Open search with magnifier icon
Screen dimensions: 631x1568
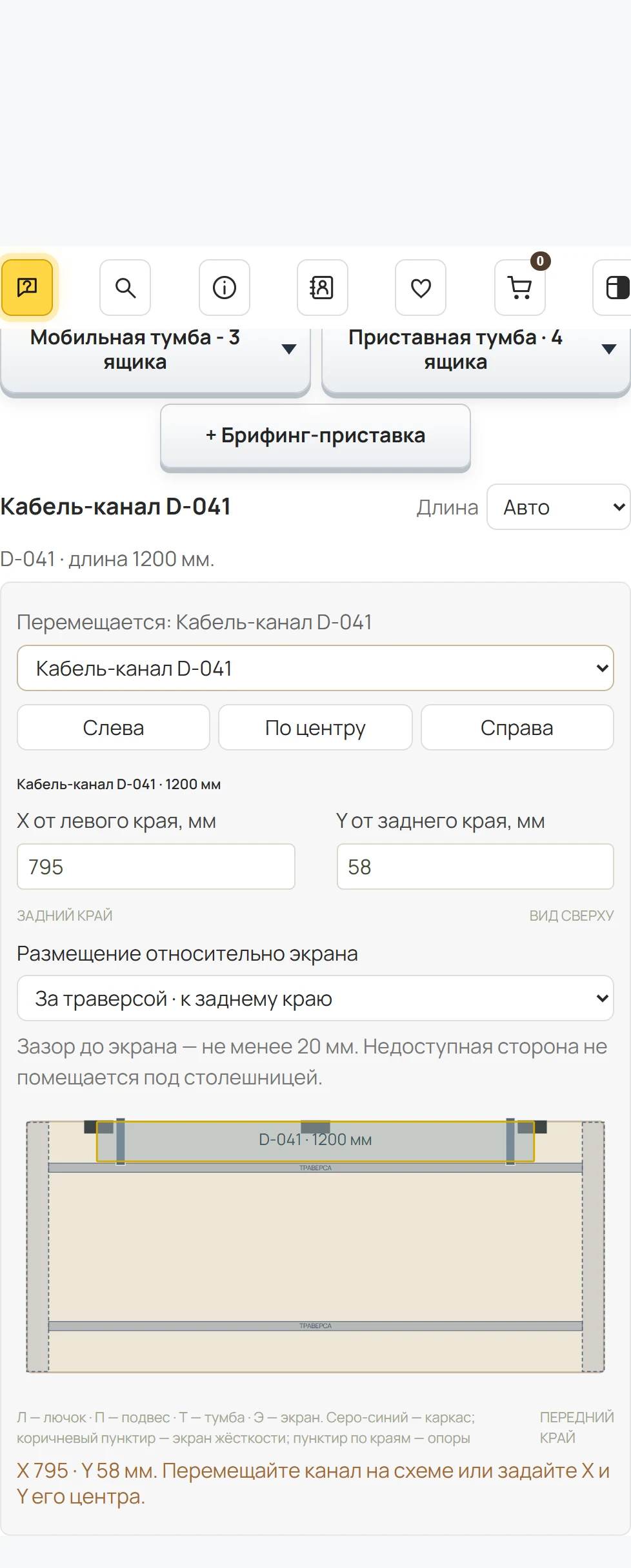[125, 288]
